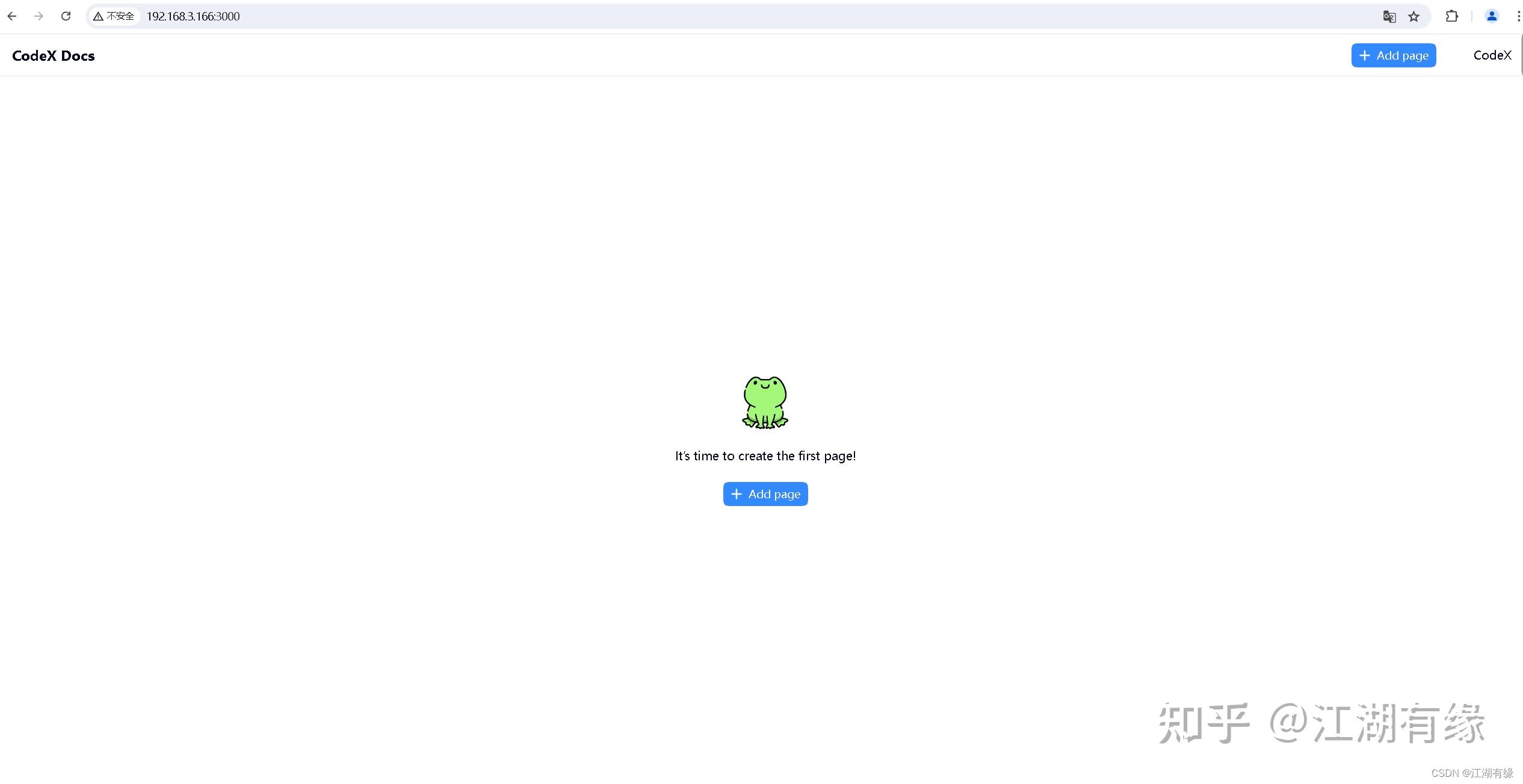Click the CSDN watermark at bottom
This screenshot has width=1523, height=784.
tap(1472, 773)
